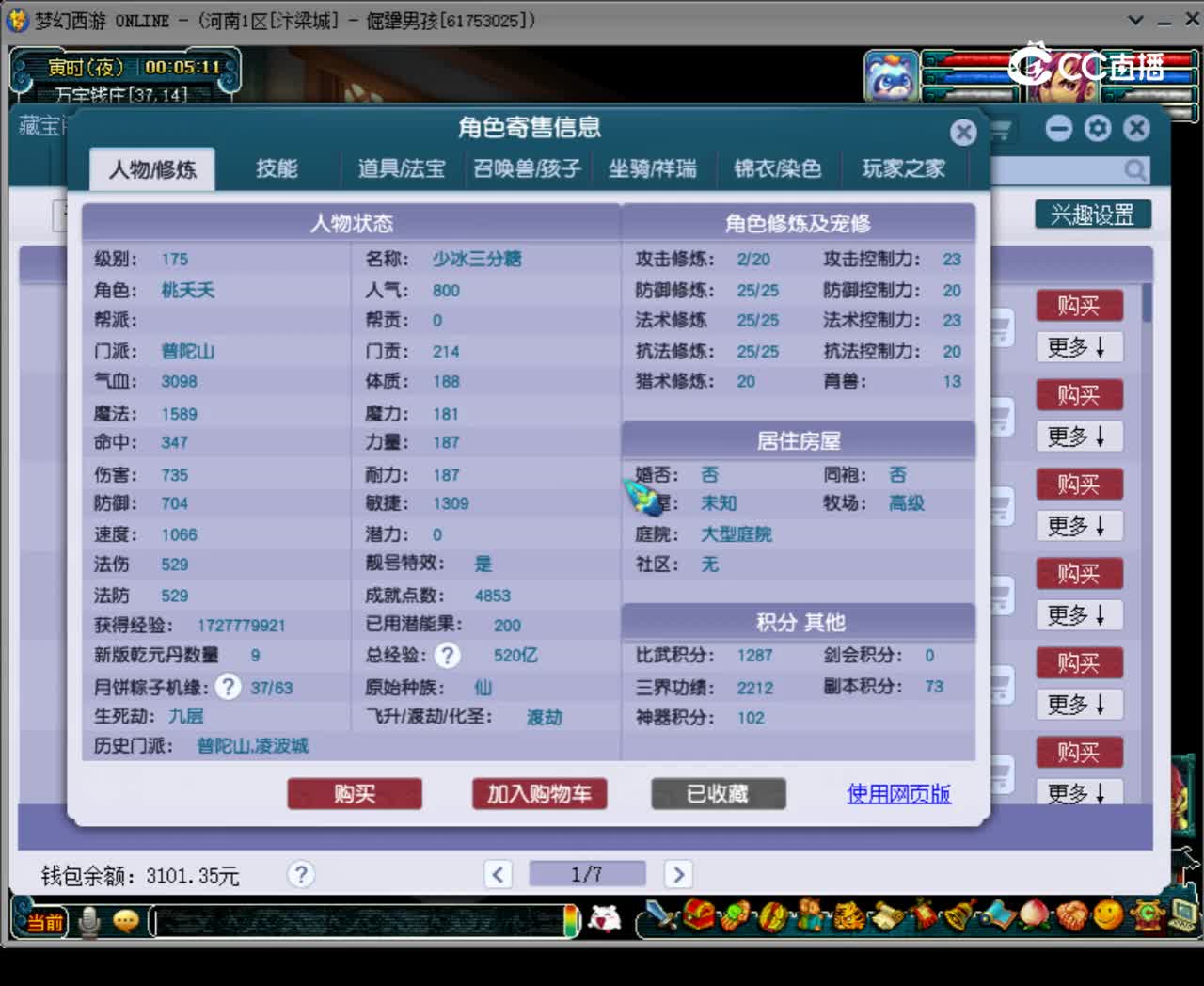
Task: Click the tiger pet icon in bottom toolbar
Action: (x=848, y=915)
